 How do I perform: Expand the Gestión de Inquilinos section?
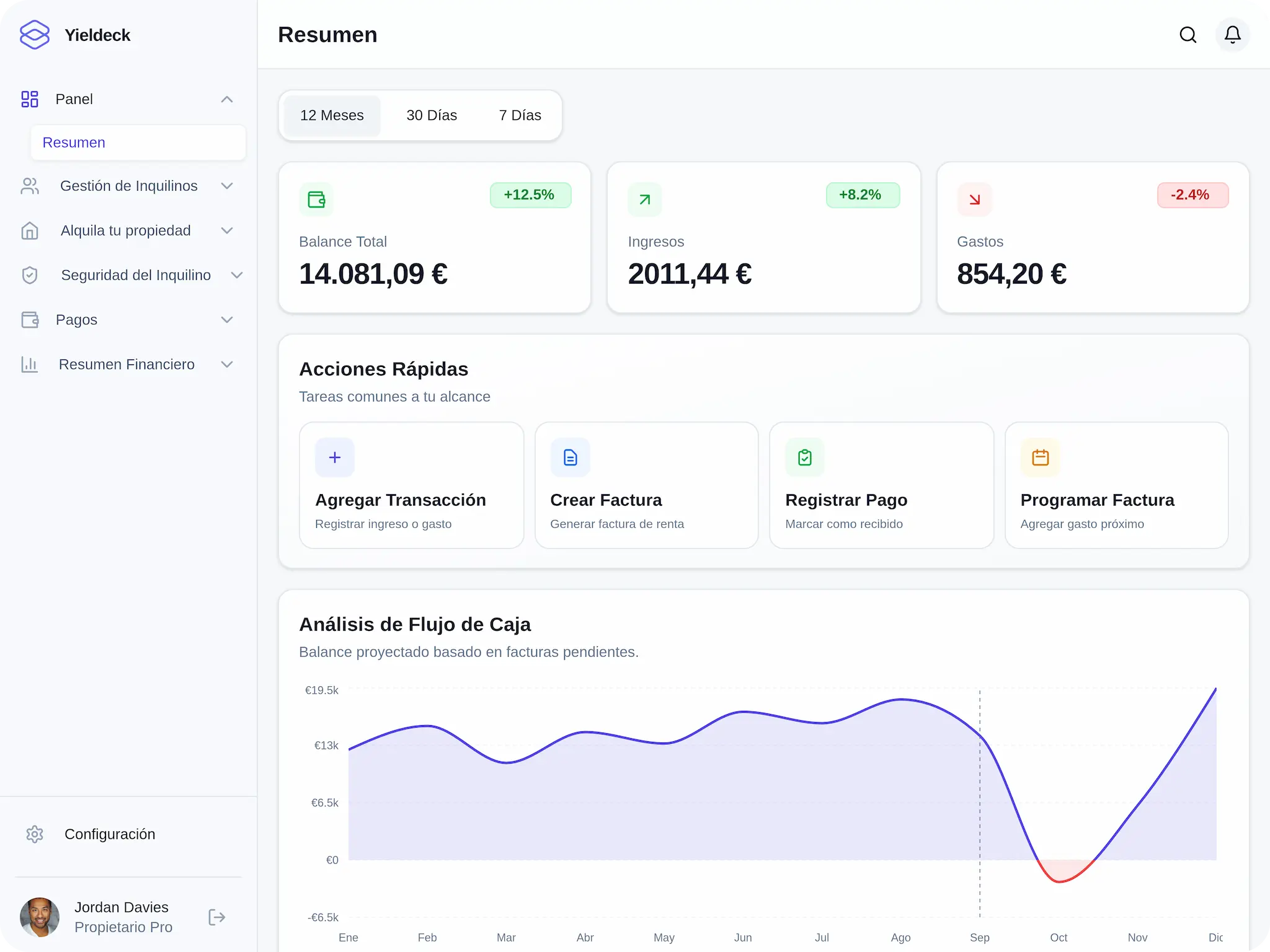click(227, 186)
